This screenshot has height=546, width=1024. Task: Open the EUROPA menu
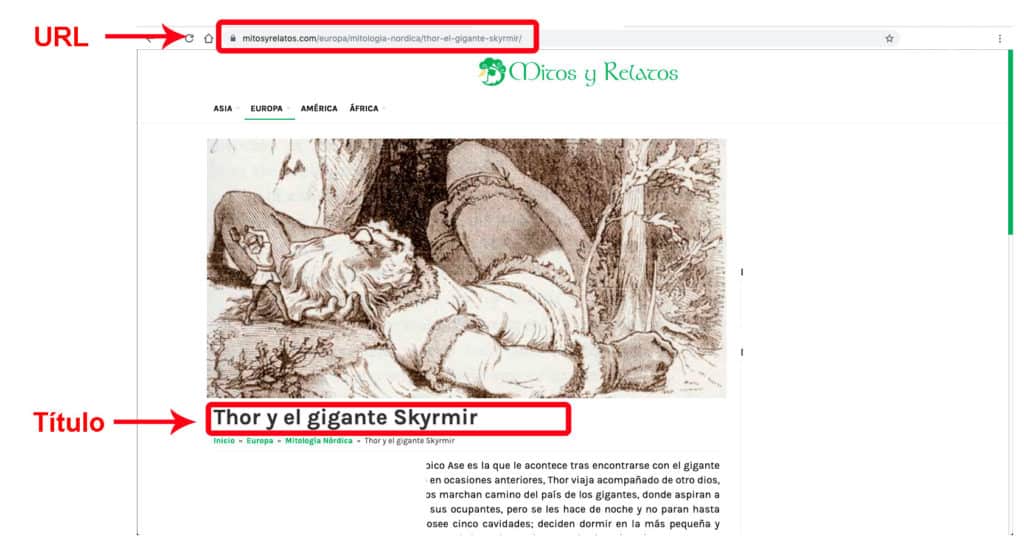pyautogui.click(x=266, y=108)
